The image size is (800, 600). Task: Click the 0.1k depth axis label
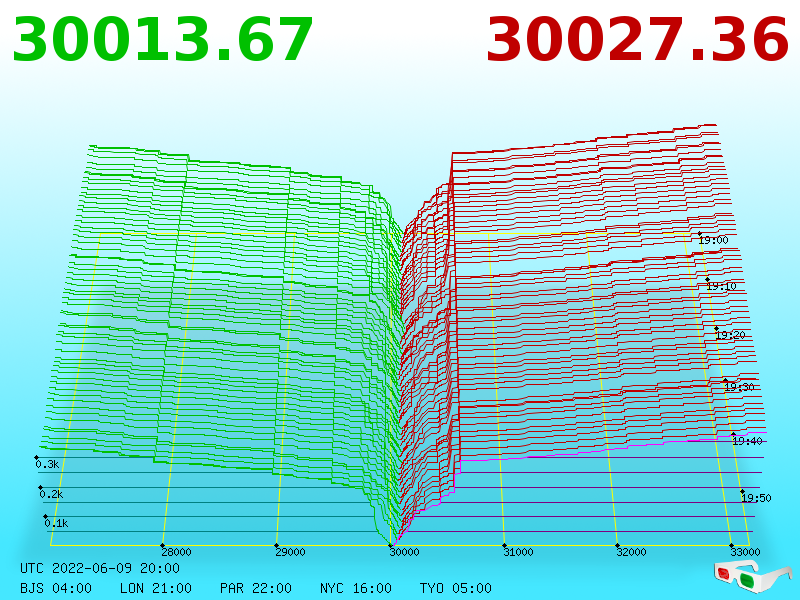point(56,523)
